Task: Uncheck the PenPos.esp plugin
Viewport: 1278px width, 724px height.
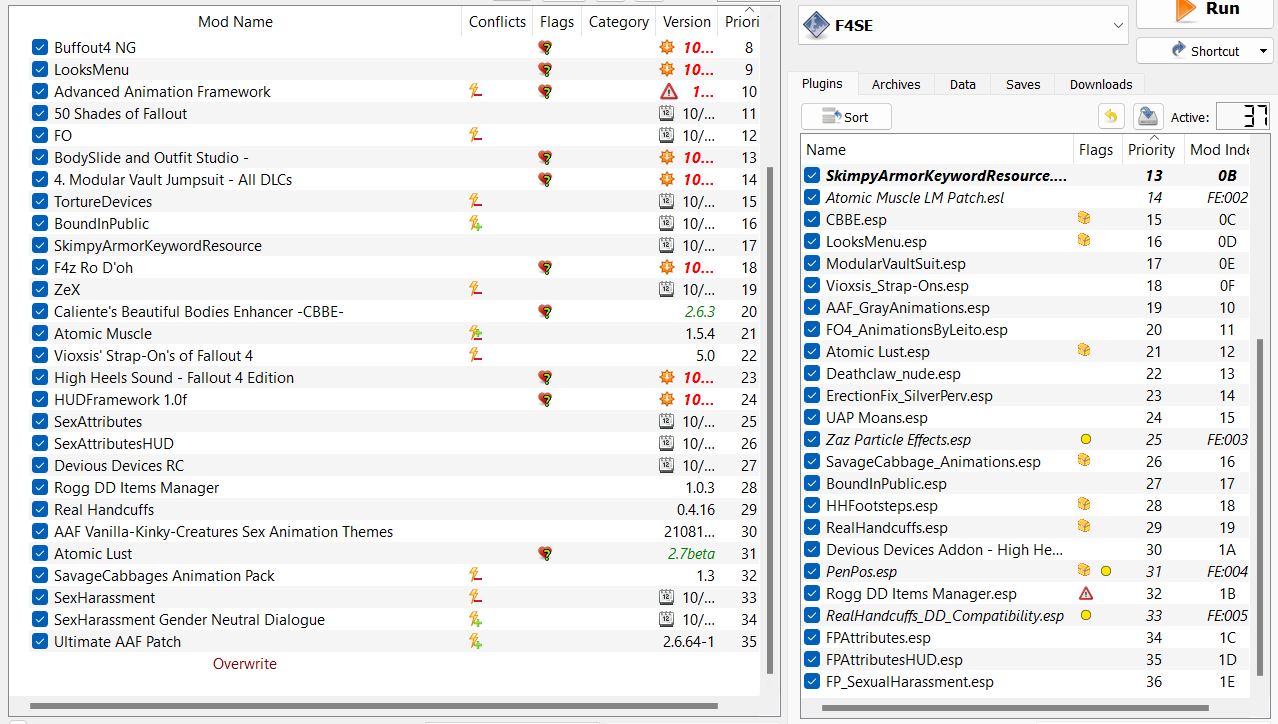Action: (x=812, y=571)
